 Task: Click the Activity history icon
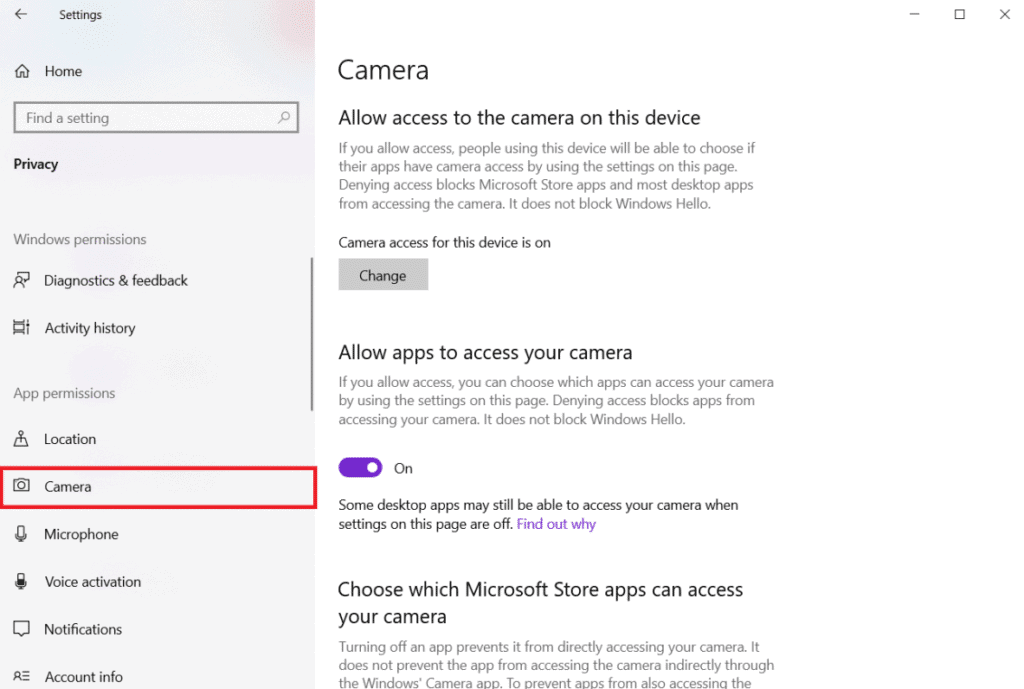pos(21,327)
